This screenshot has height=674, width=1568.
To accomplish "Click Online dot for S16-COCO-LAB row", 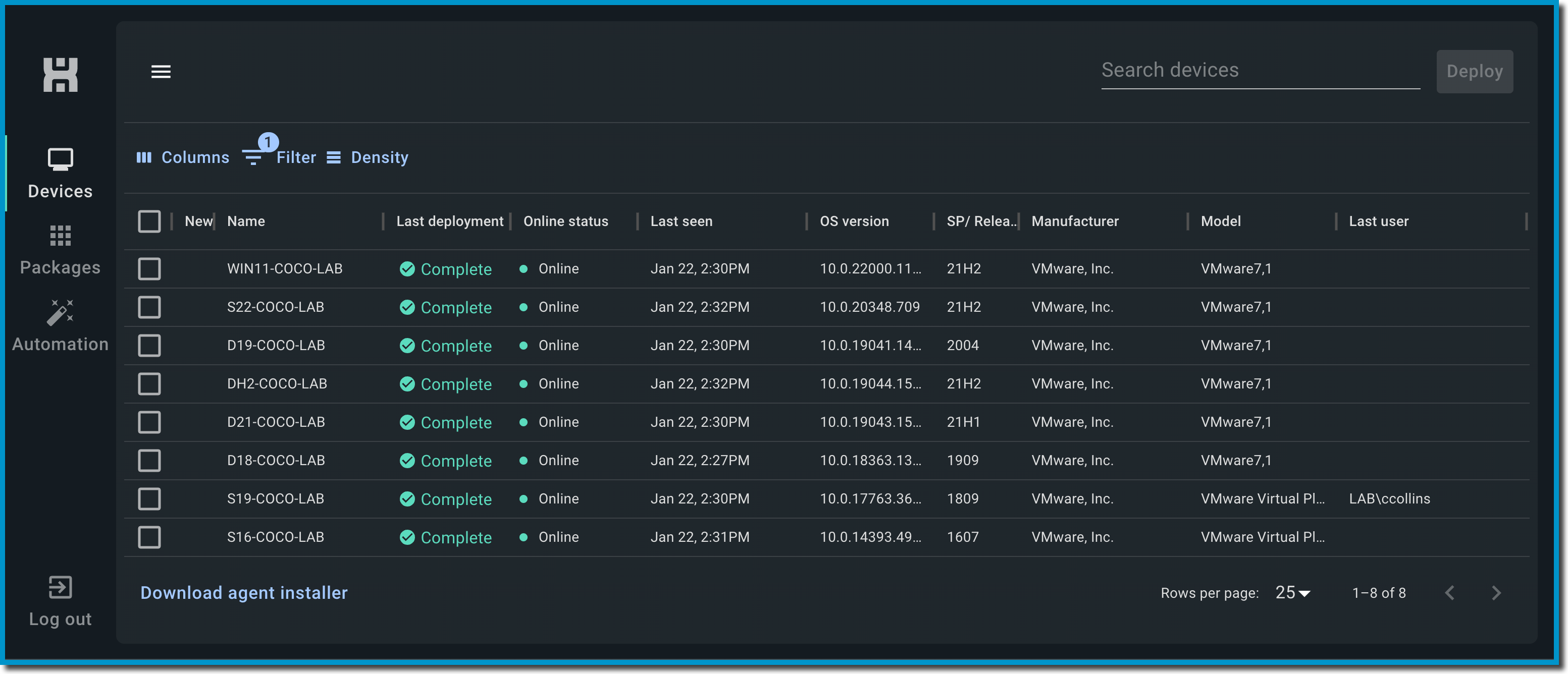I will pyautogui.click(x=523, y=537).
